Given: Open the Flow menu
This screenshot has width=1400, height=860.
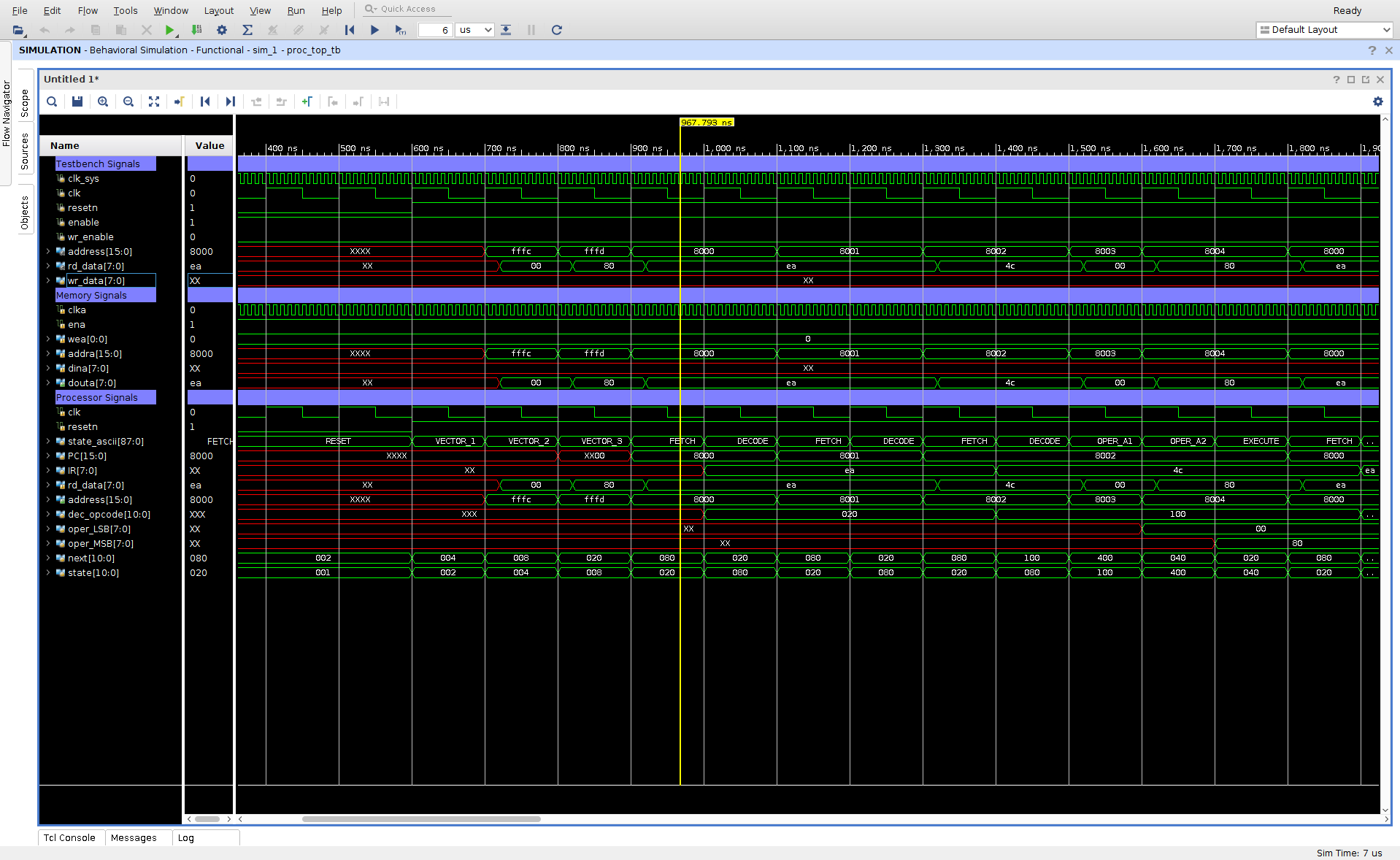Looking at the screenshot, I should 88,10.
